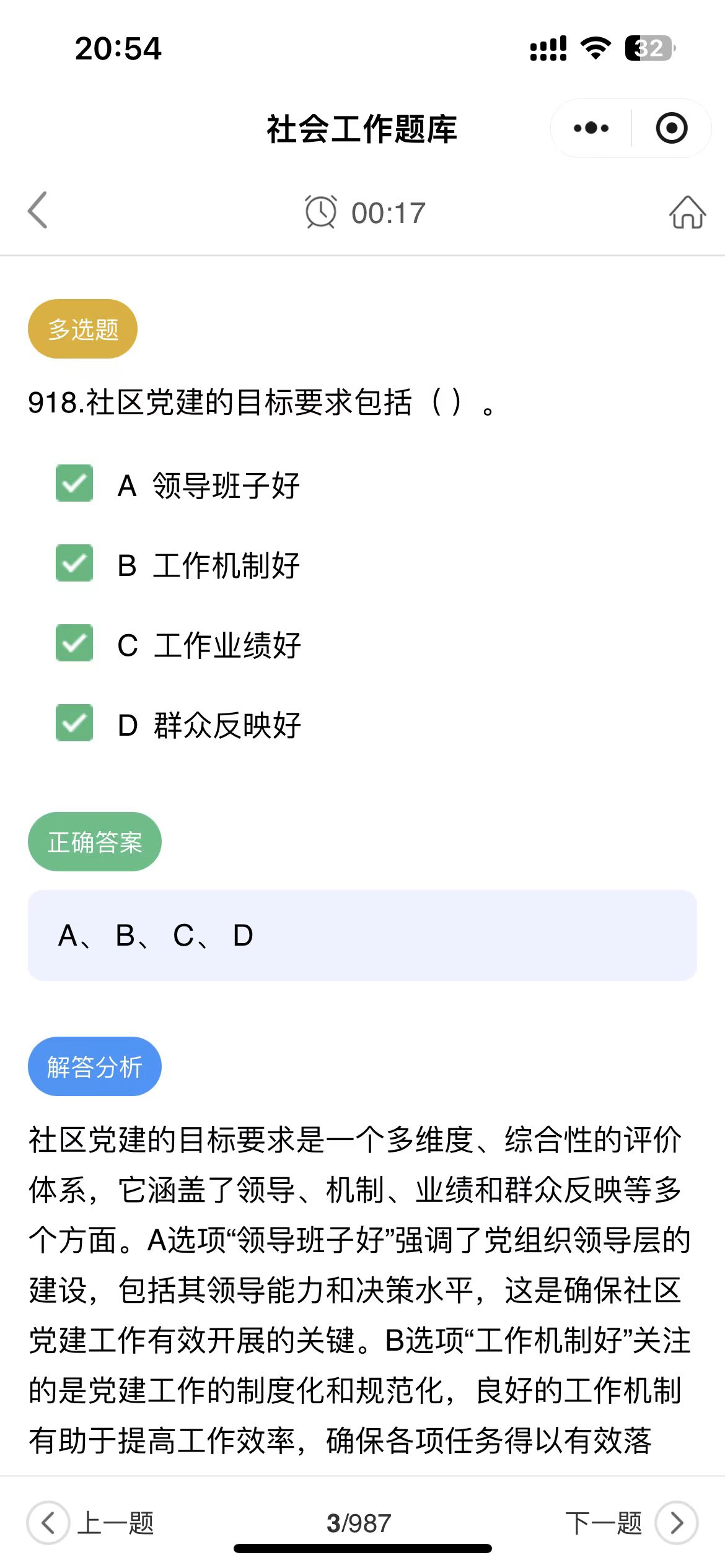Open the home icon
Viewport: 725px width, 1568px height.
pos(687,212)
